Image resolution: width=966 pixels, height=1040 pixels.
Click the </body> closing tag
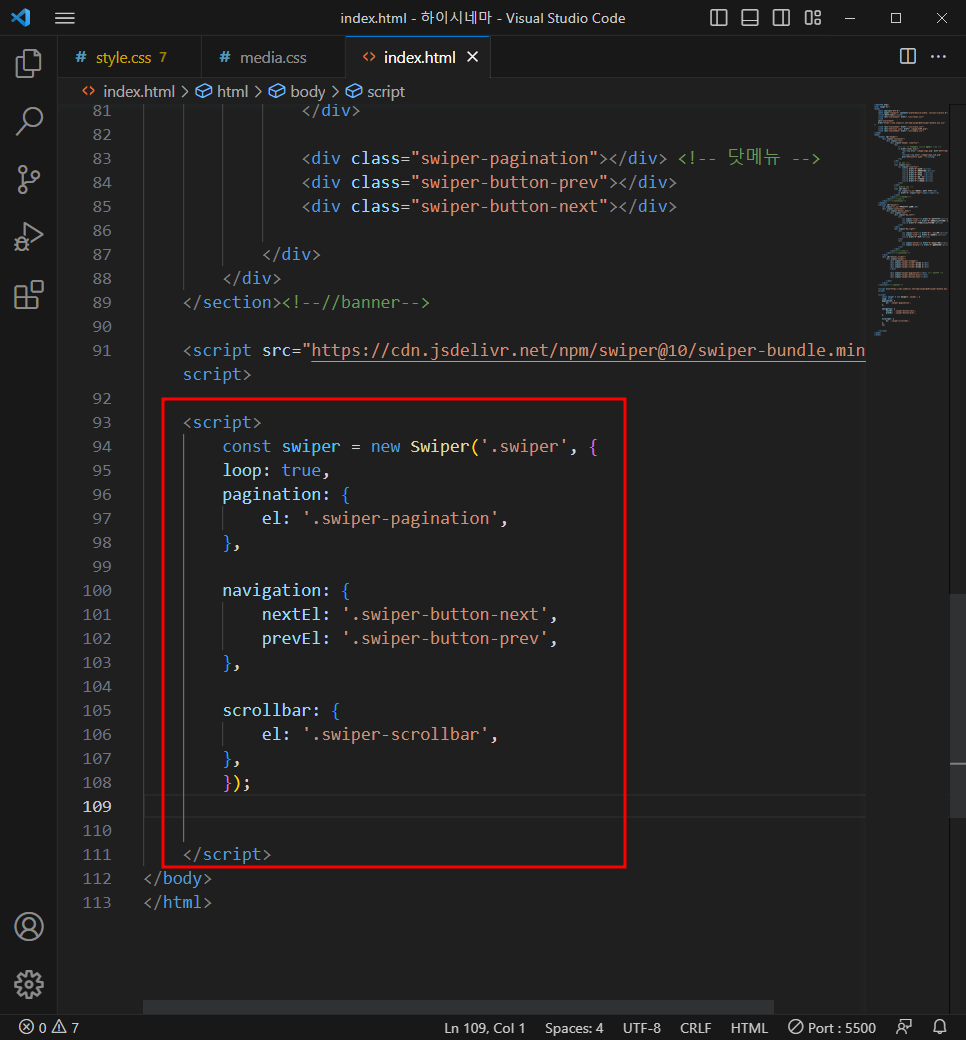click(178, 878)
